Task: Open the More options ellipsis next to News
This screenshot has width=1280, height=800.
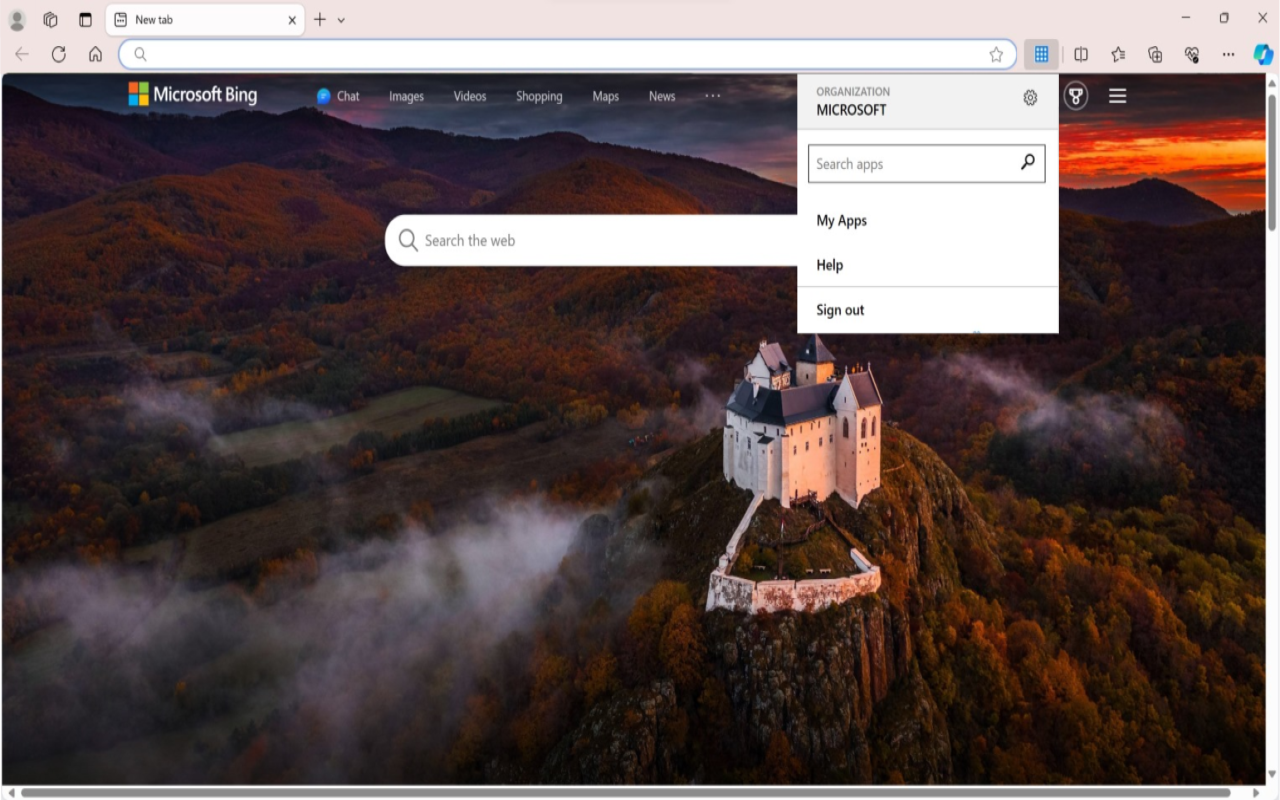Action: point(712,96)
